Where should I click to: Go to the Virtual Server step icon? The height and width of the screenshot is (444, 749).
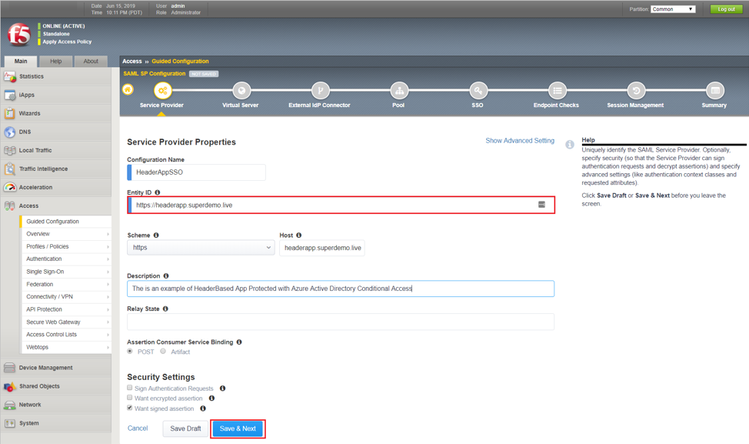tap(241, 90)
